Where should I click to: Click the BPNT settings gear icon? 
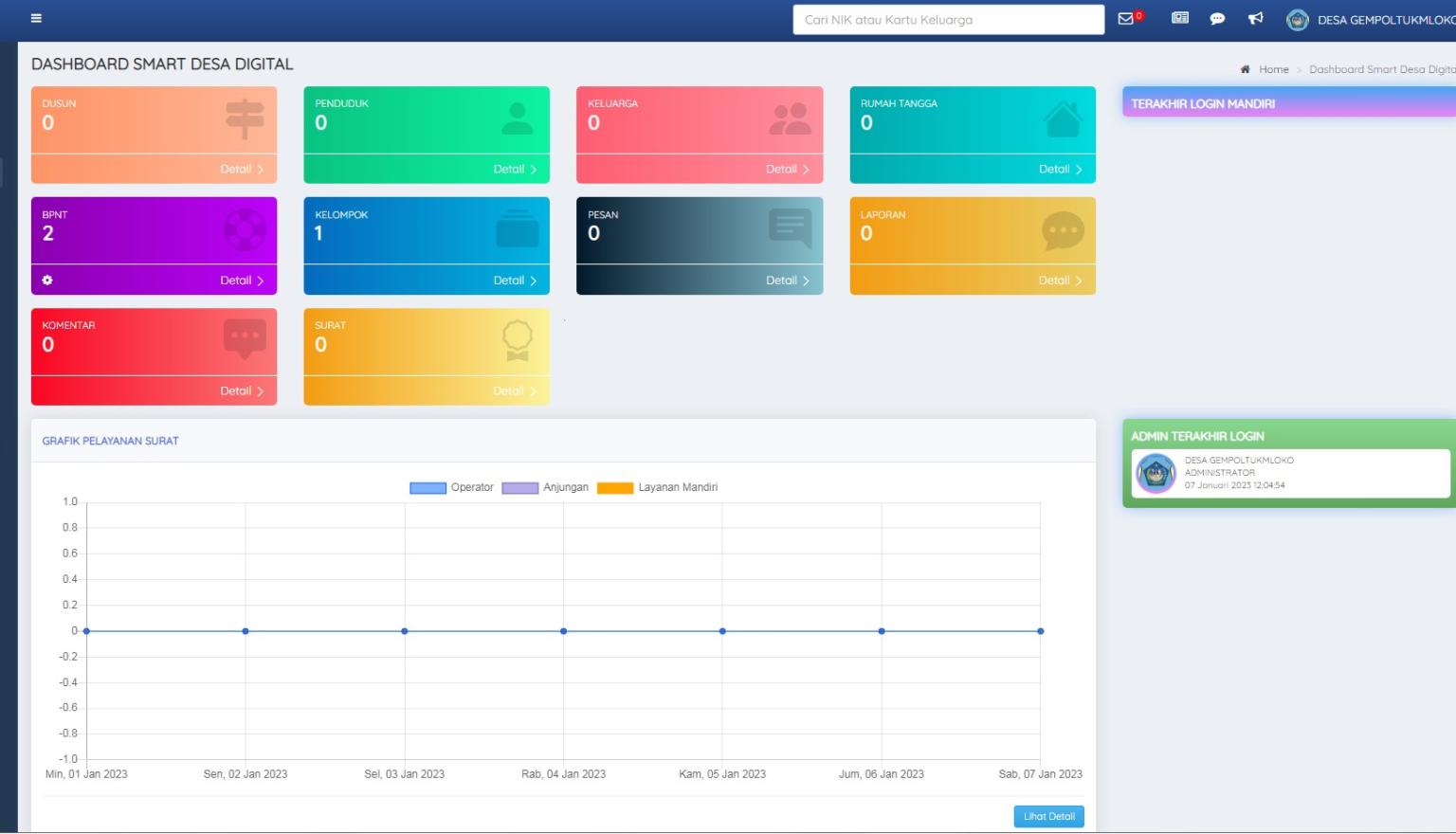point(47,281)
